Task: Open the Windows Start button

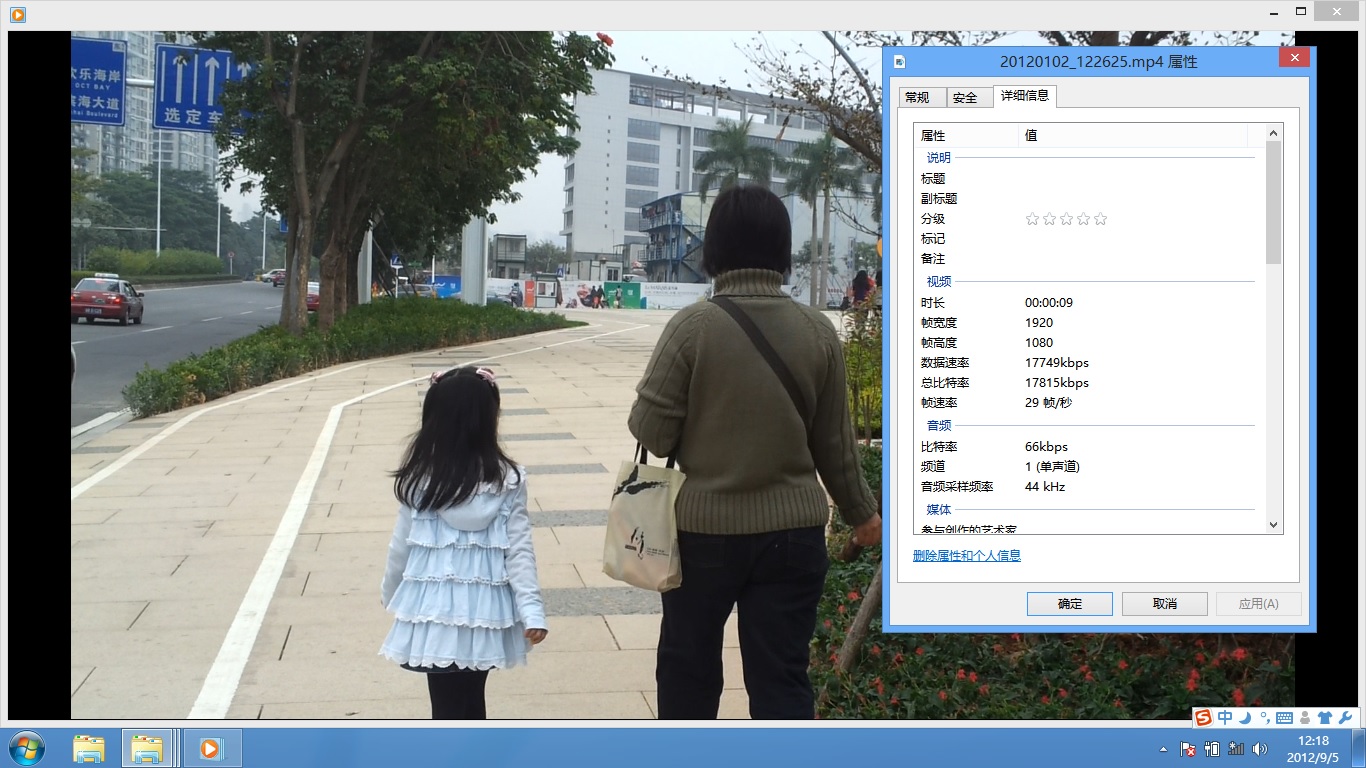Action: (26, 748)
